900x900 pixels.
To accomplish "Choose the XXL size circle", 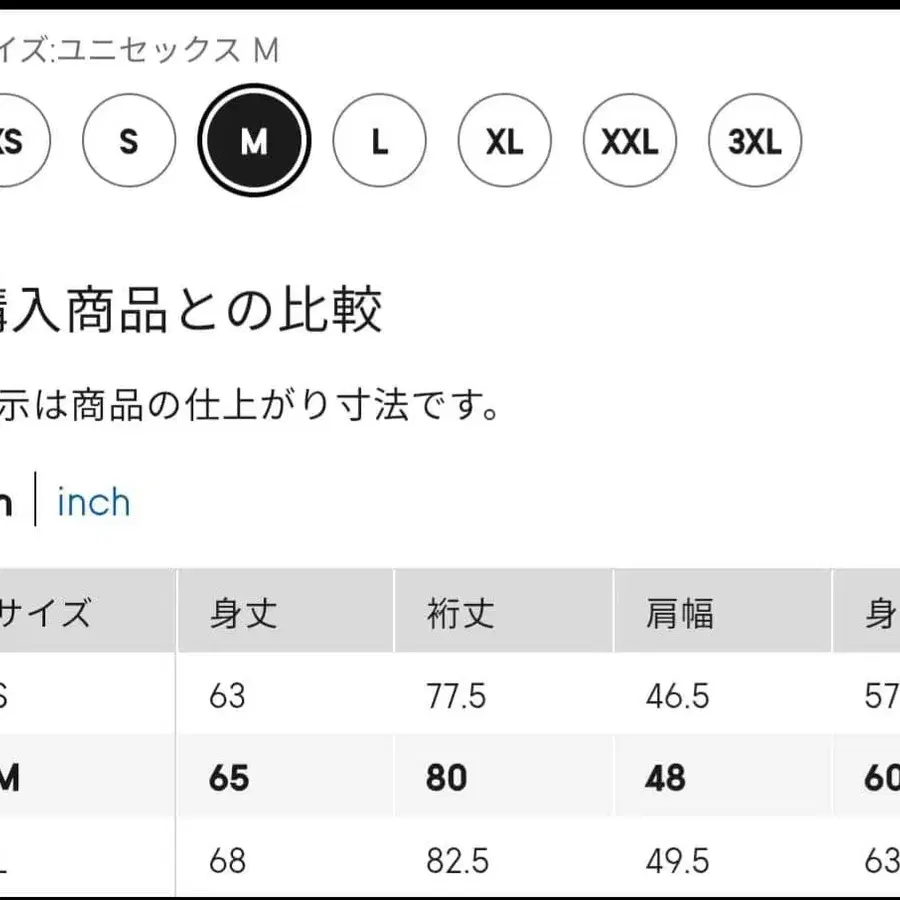I will (x=630, y=142).
